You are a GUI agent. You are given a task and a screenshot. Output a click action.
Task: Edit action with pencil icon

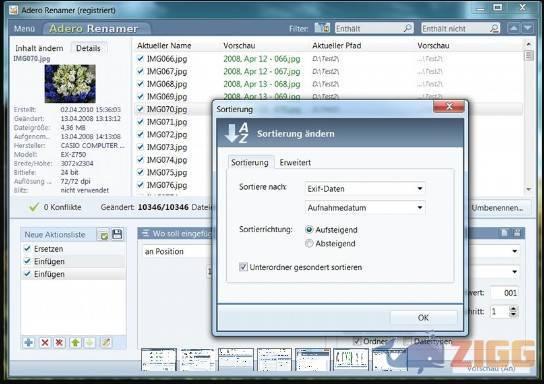coord(106,343)
